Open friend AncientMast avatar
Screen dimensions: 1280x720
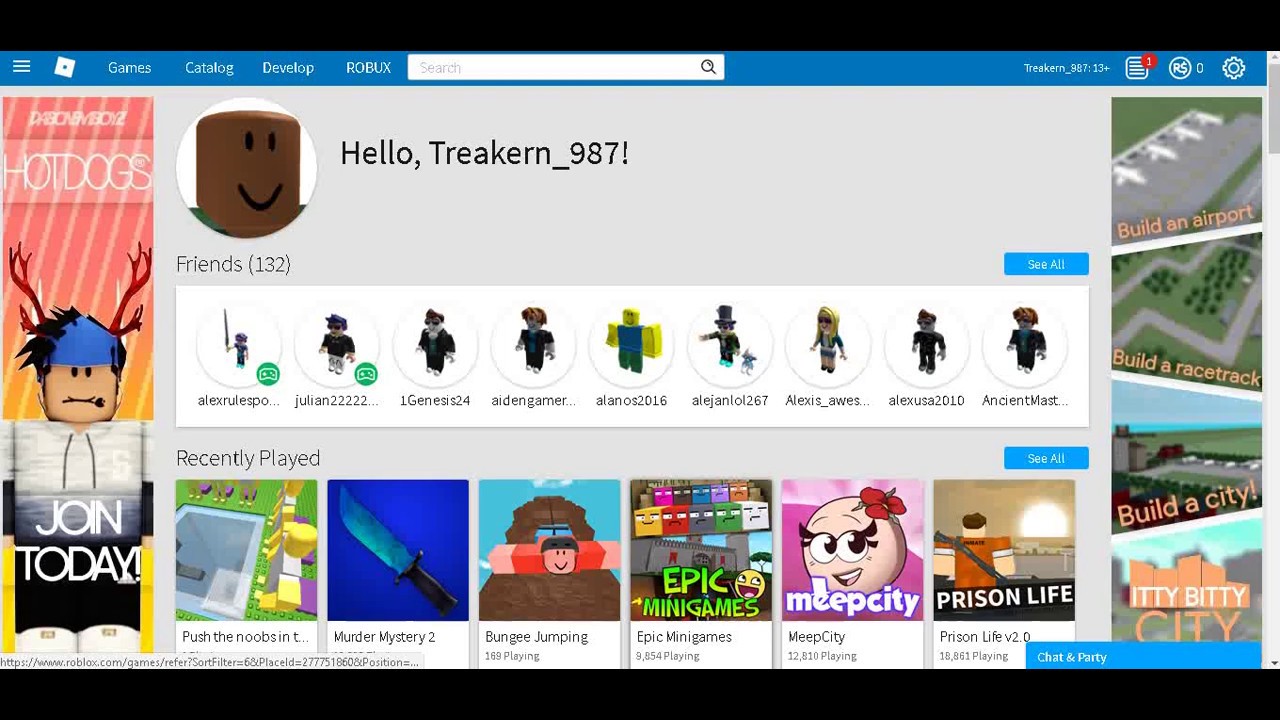click(x=1025, y=343)
